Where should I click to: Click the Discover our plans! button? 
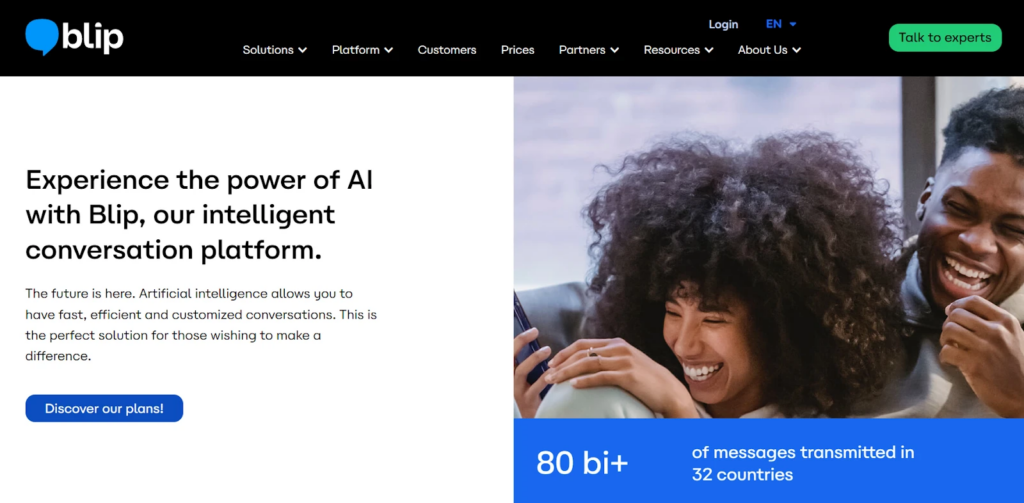tap(104, 408)
